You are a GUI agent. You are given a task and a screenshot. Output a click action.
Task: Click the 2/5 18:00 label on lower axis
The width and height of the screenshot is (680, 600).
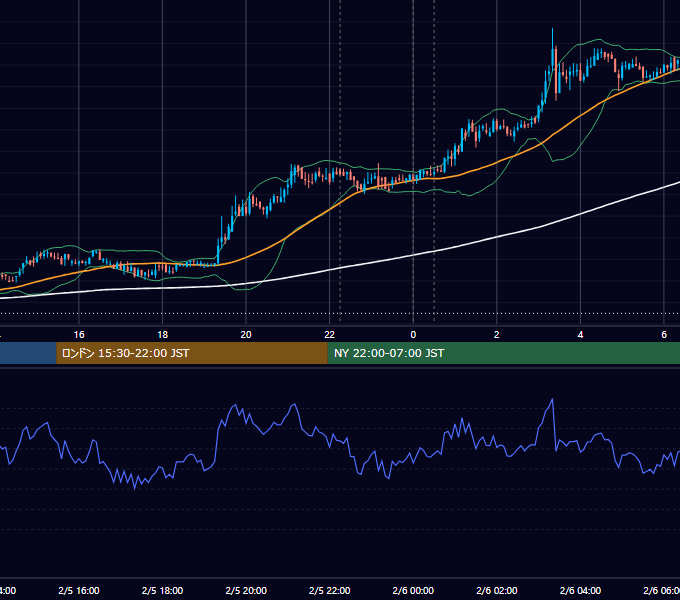(x=163, y=590)
